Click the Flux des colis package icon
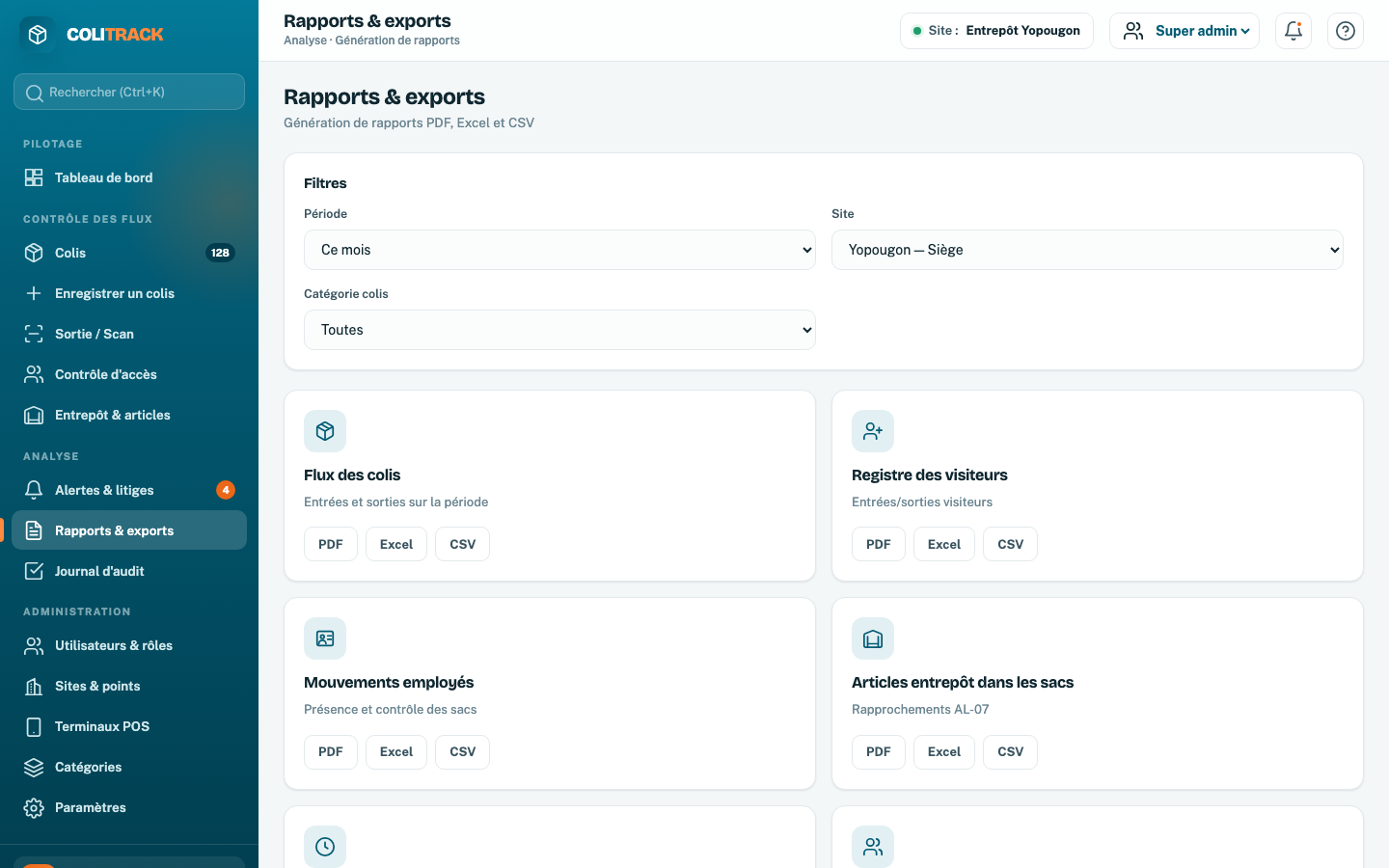Image resolution: width=1389 pixels, height=868 pixels. tap(325, 431)
